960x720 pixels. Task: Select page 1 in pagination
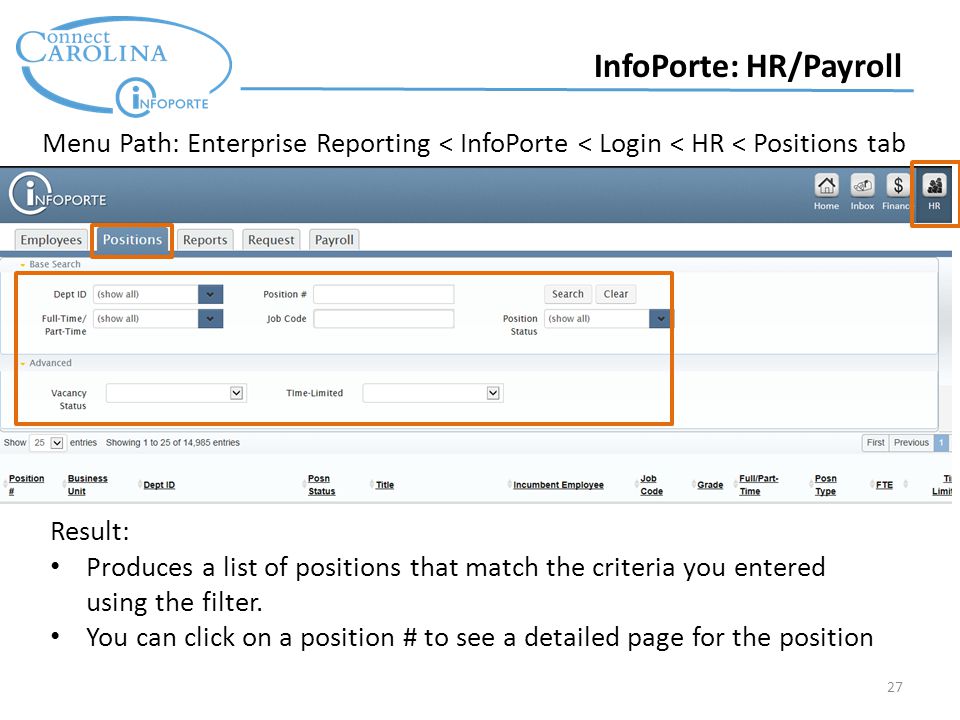[941, 443]
